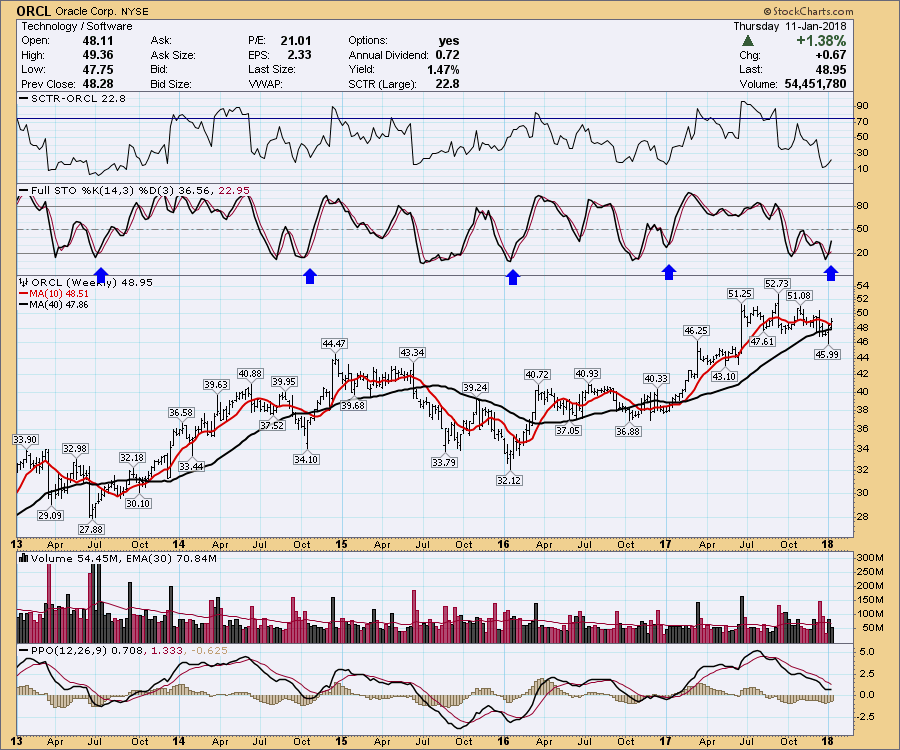Click the +1.38% percent change
This screenshot has height=750, width=900.
[821, 41]
